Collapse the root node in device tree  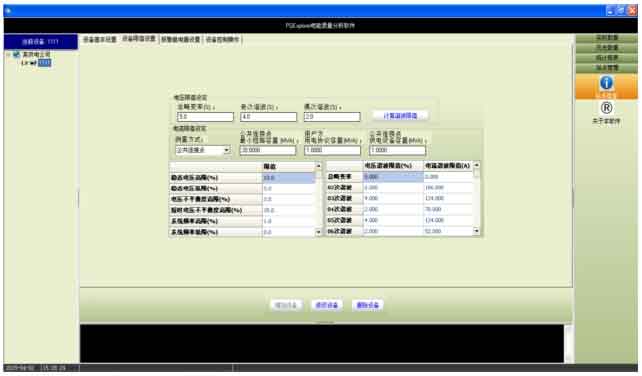(8, 54)
